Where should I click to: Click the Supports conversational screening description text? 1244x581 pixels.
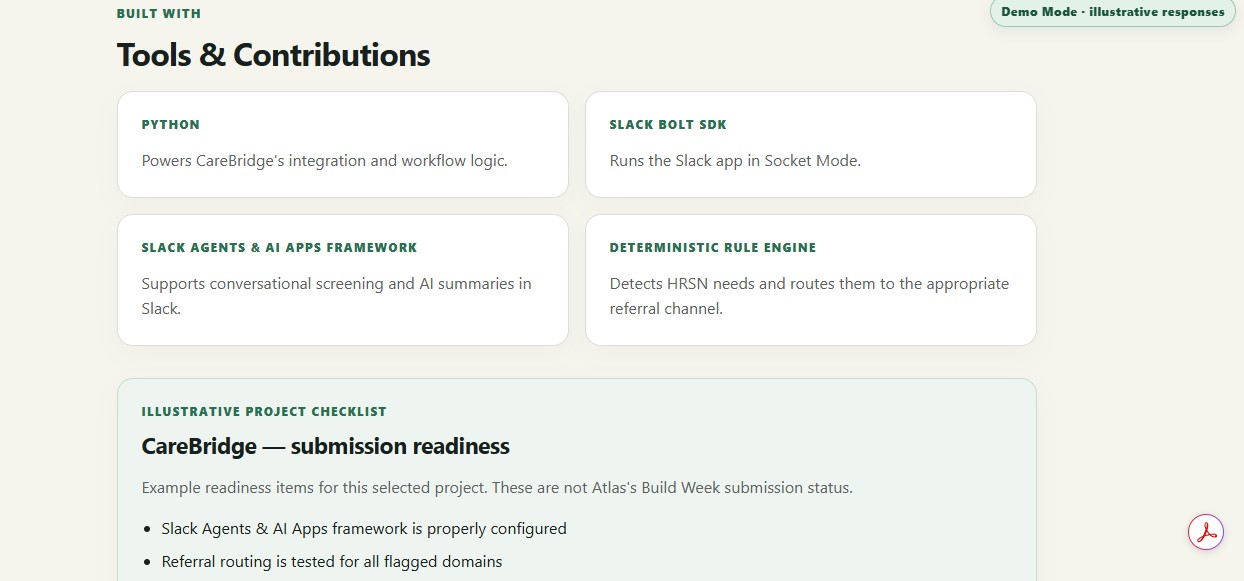tap(337, 296)
